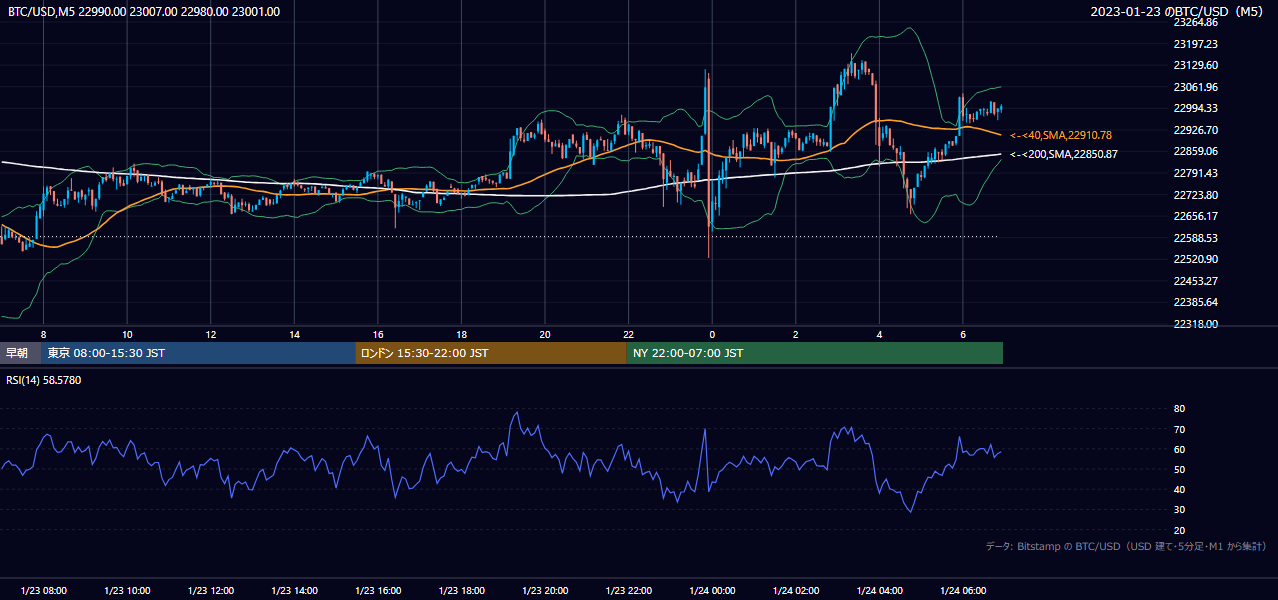Click price axis value 23197.23

tap(1195, 44)
